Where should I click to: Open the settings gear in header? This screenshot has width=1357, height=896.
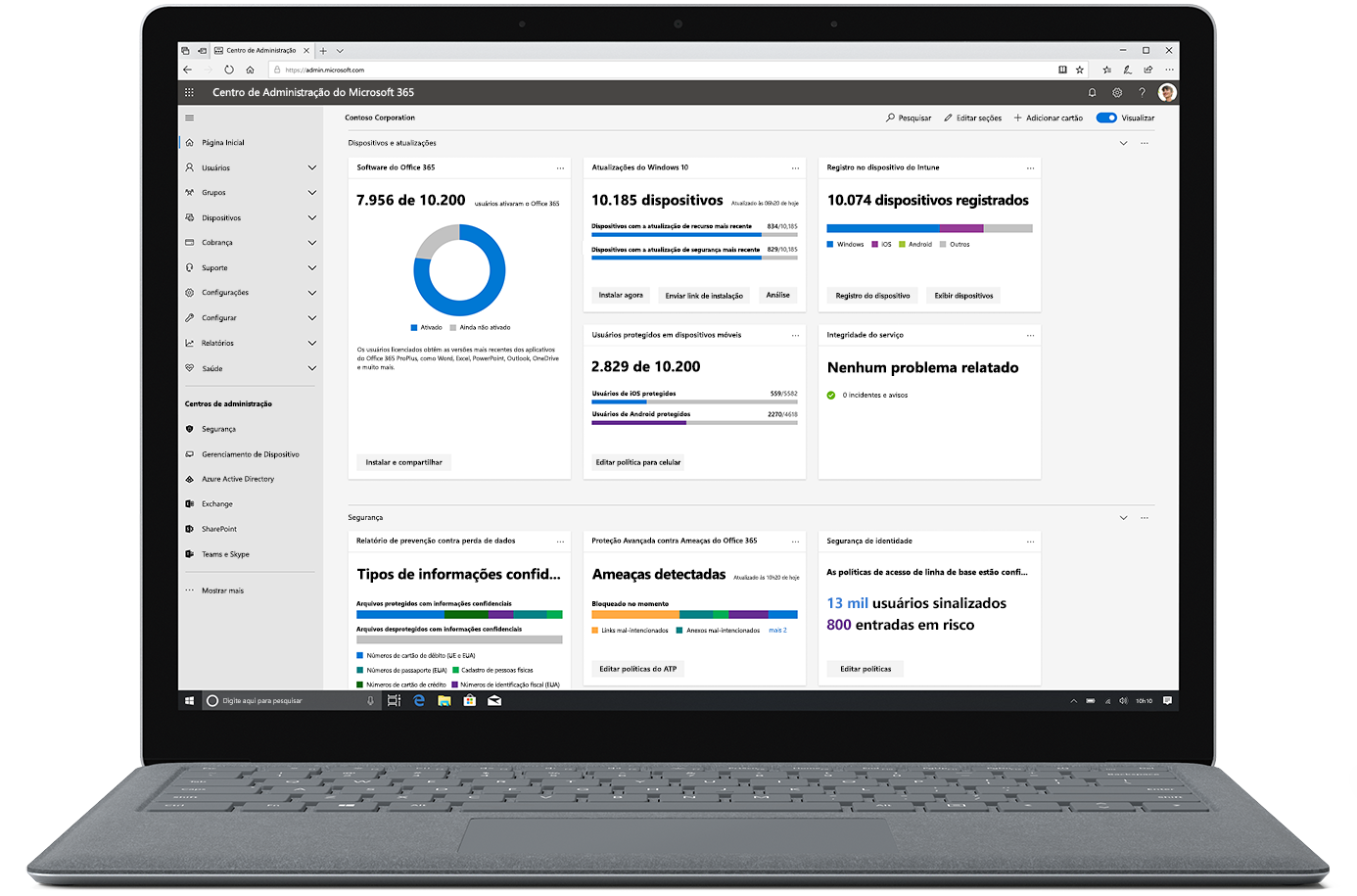[1117, 92]
